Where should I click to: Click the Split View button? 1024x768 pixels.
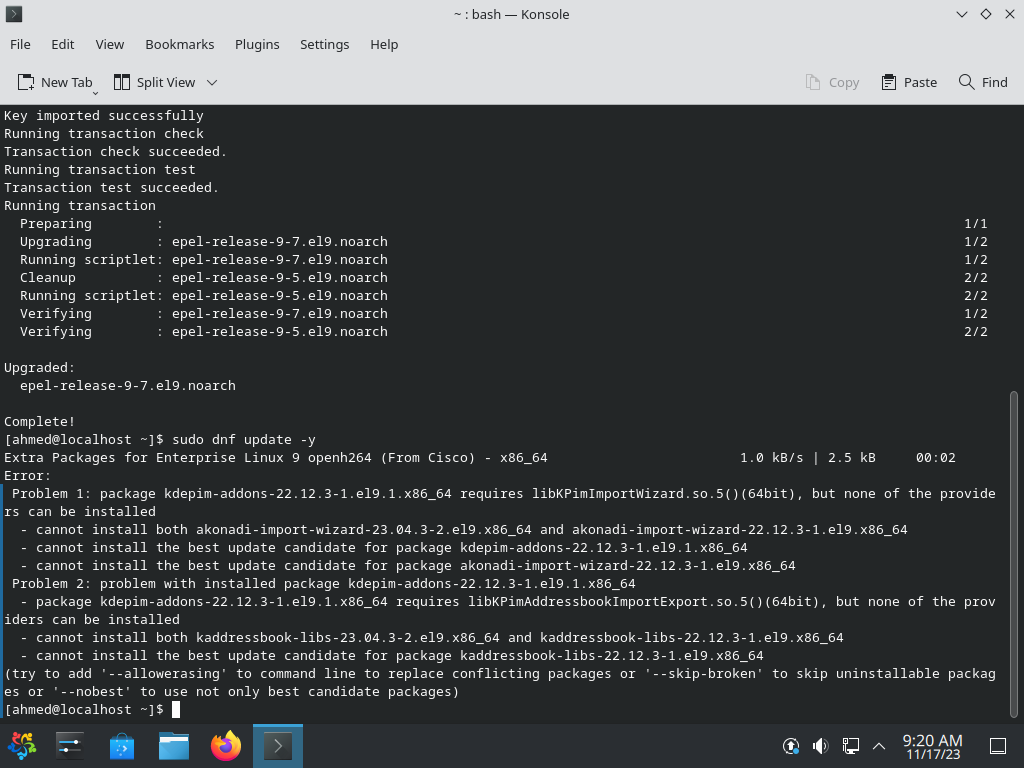[x=155, y=82]
